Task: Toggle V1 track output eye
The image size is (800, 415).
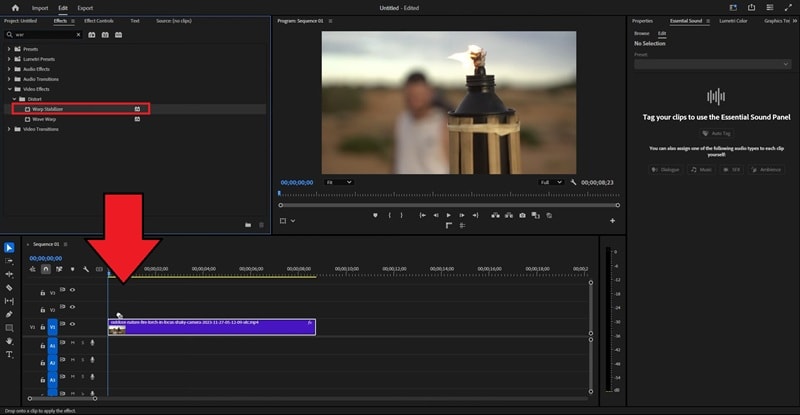Action: pyautogui.click(x=72, y=324)
